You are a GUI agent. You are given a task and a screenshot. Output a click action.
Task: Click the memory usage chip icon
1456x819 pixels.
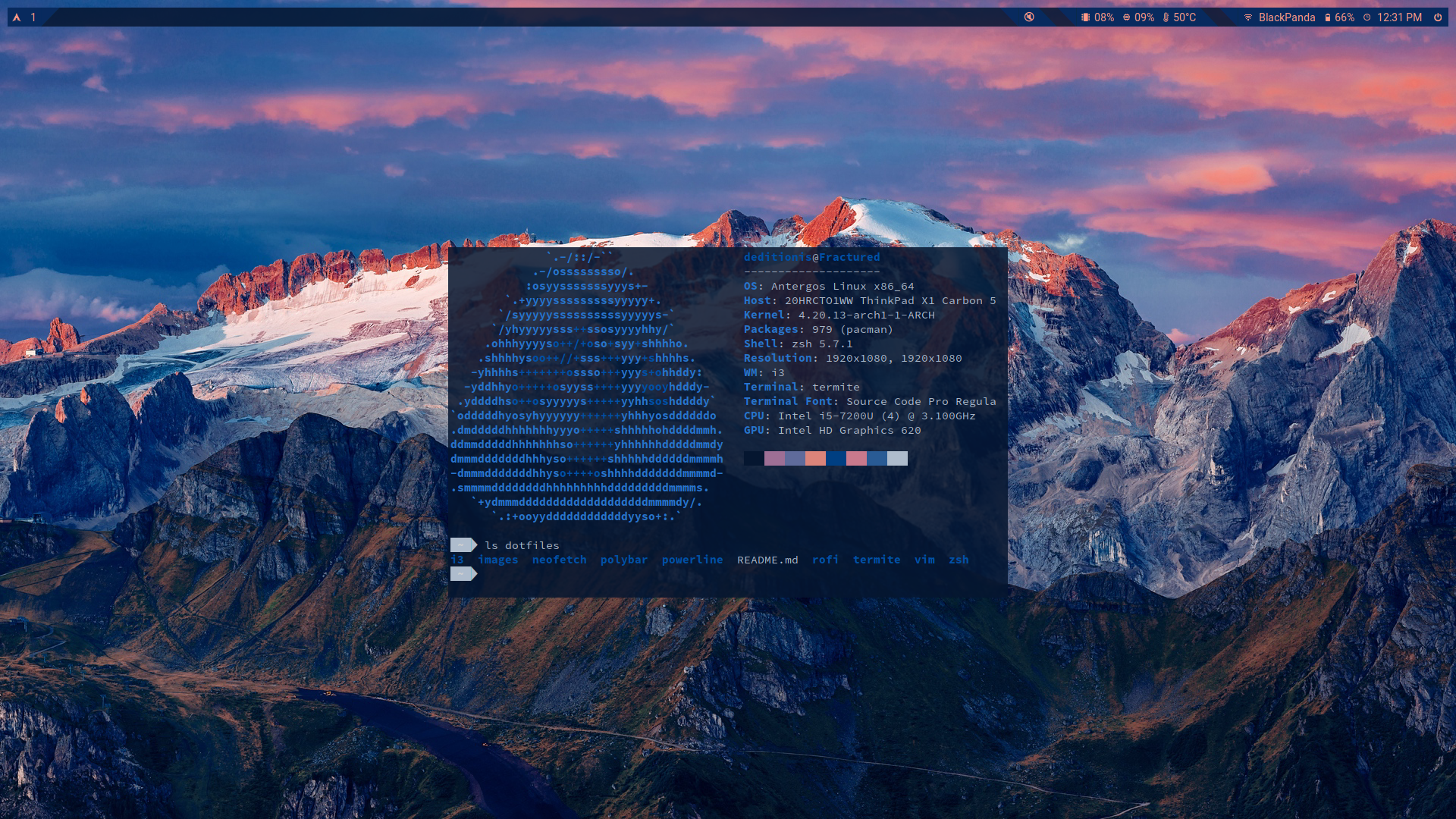coord(1085,17)
